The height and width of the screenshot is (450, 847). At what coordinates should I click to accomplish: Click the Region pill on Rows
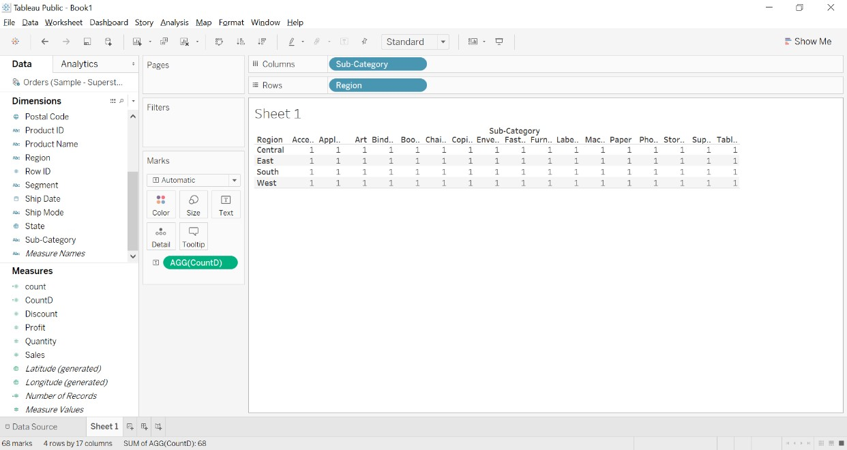tap(378, 85)
